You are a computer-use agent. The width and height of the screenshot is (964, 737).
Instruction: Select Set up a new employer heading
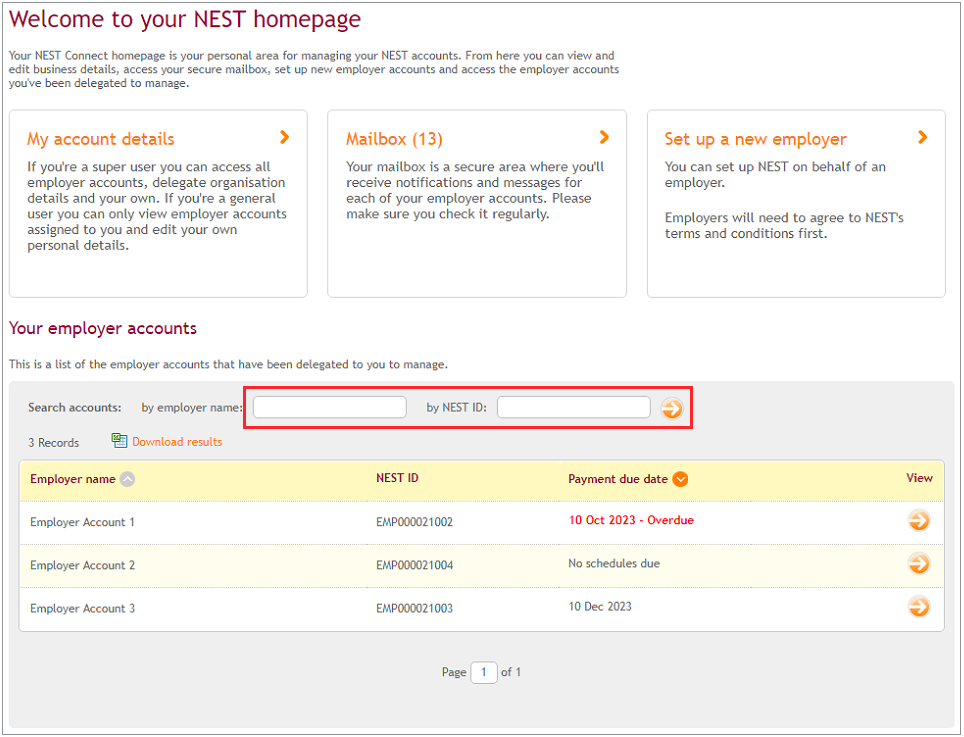(755, 140)
